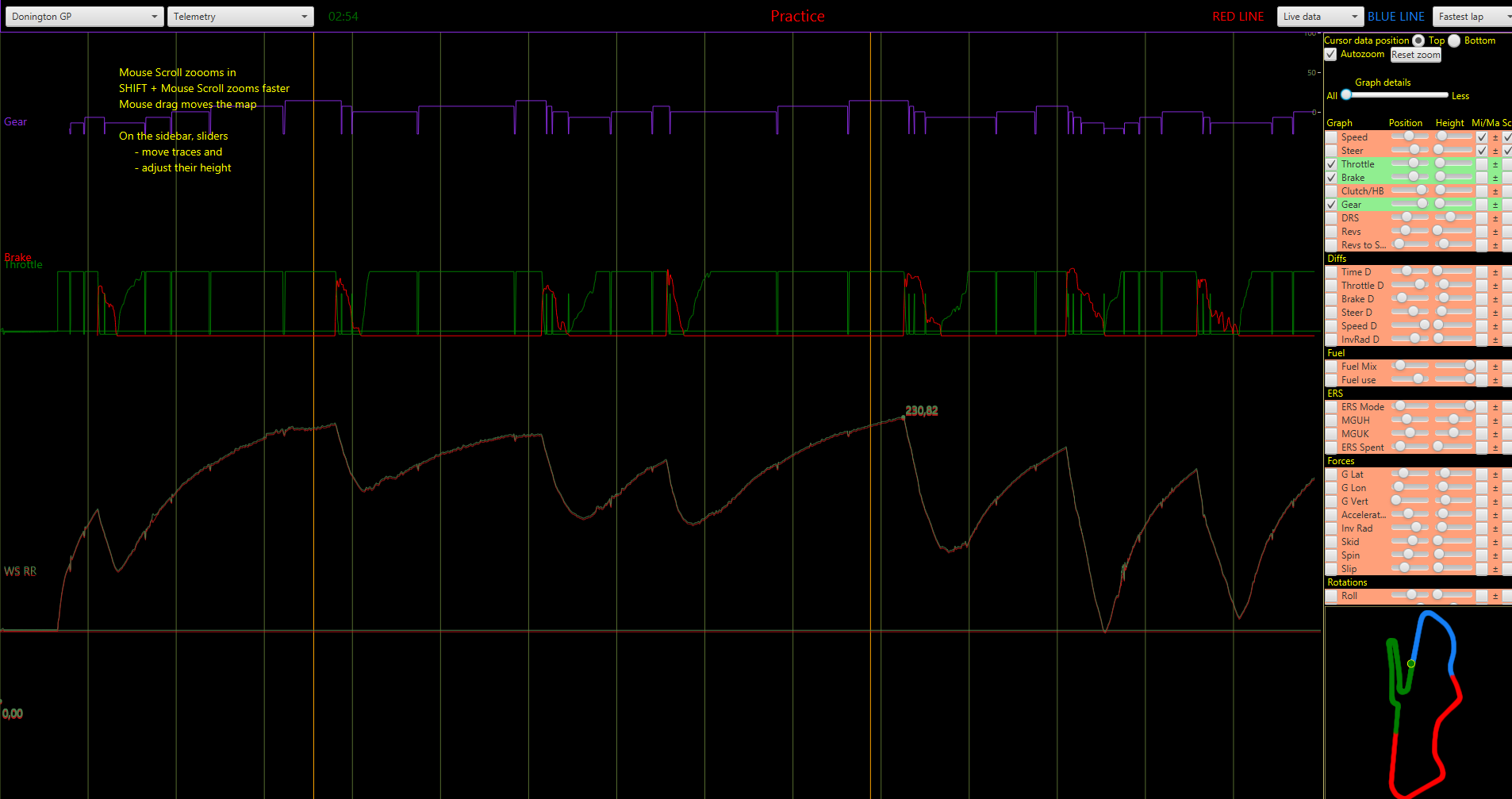Image resolution: width=1512 pixels, height=799 pixels.
Task: Open the Fastest lap blue line dropdown
Action: [x=1472, y=17]
